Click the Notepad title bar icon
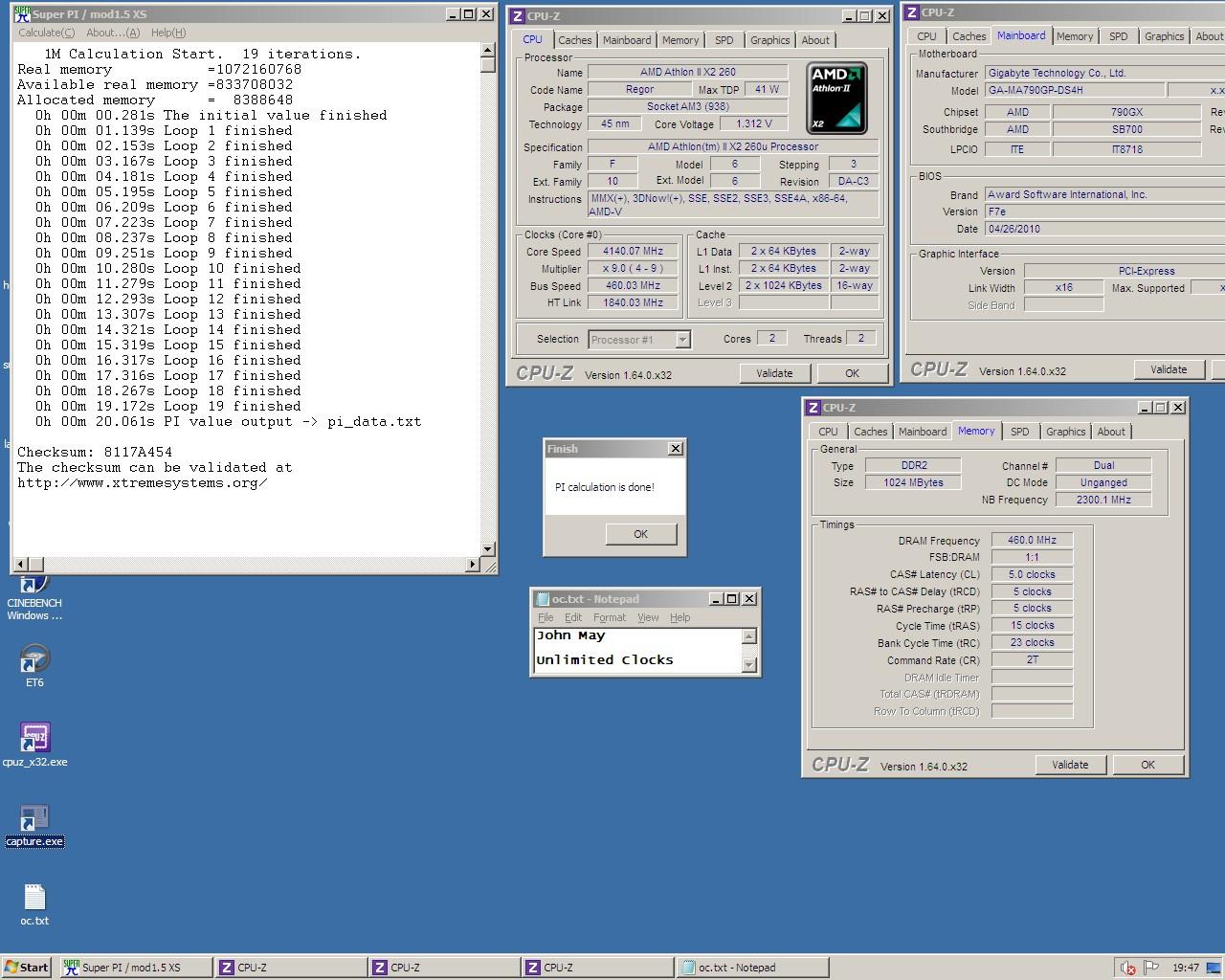Viewport: 1225px width, 980px height. coord(543,599)
